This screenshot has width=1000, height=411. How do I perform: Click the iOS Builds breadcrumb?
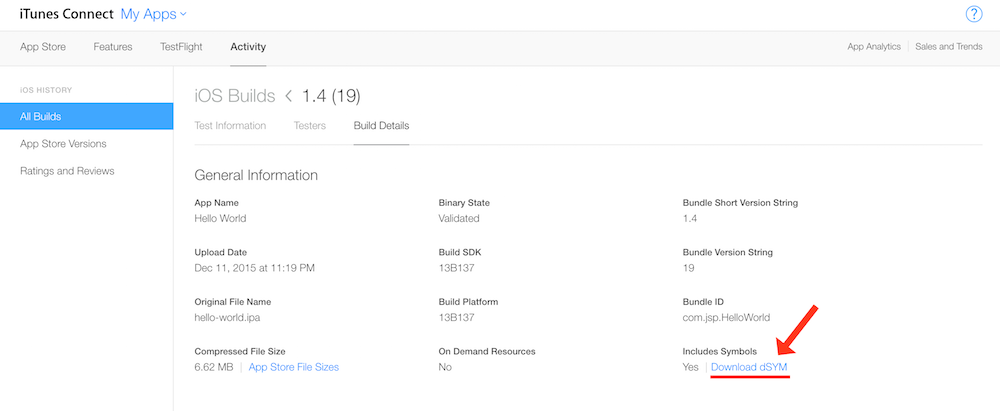point(235,96)
